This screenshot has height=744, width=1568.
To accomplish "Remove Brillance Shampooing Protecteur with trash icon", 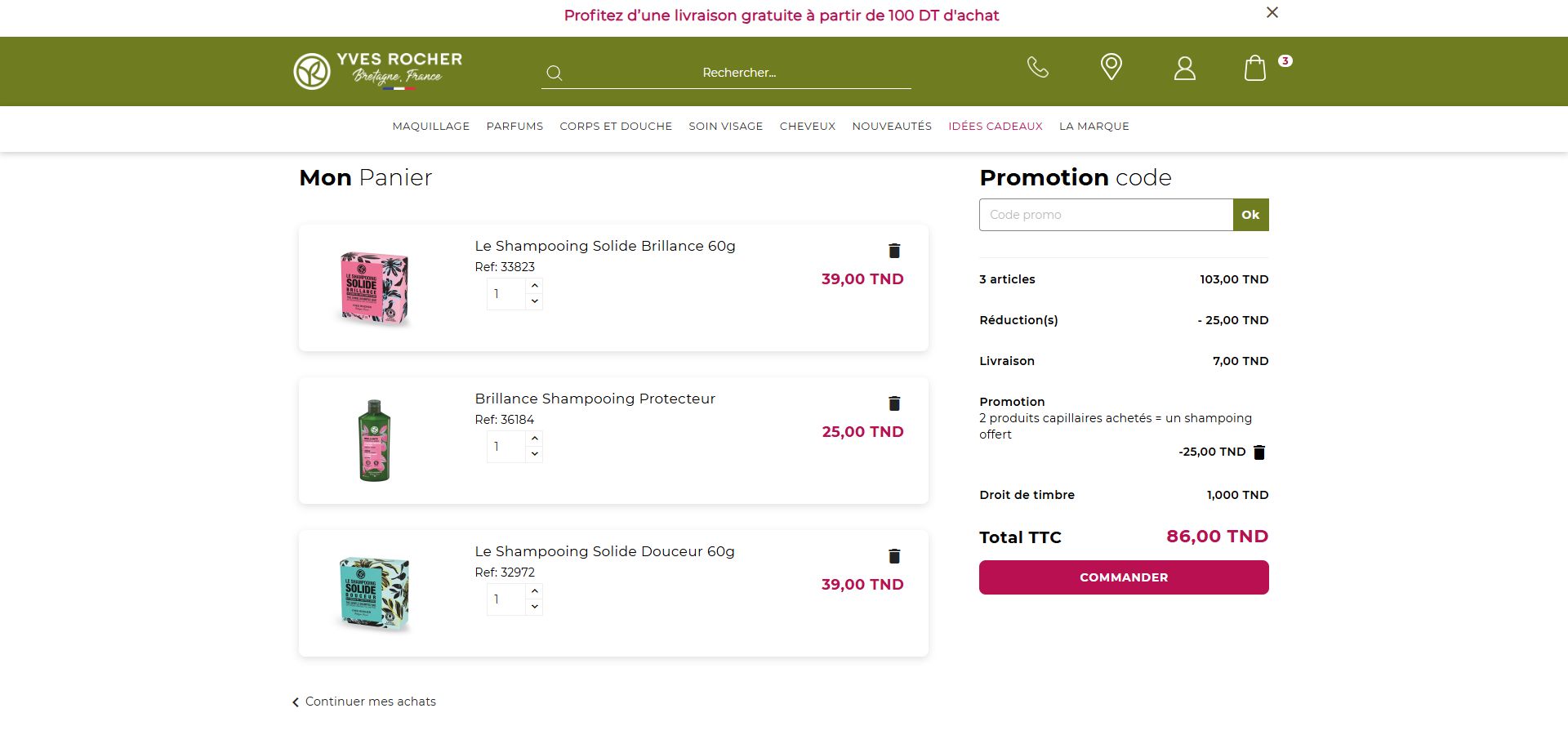I will (894, 403).
